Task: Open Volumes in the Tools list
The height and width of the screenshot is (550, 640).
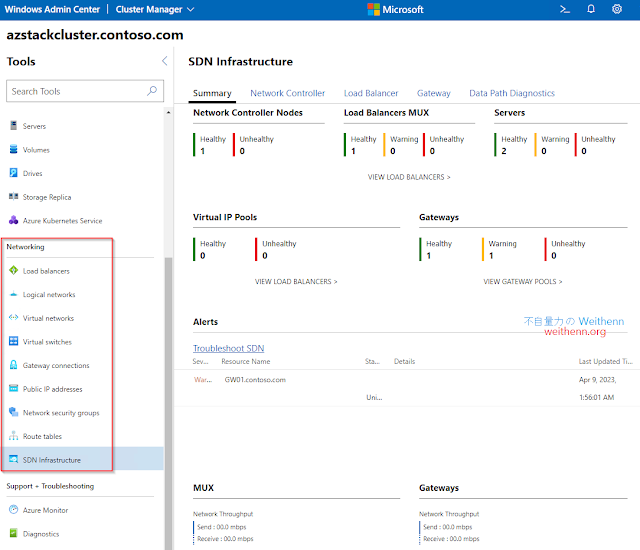Action: (x=36, y=150)
